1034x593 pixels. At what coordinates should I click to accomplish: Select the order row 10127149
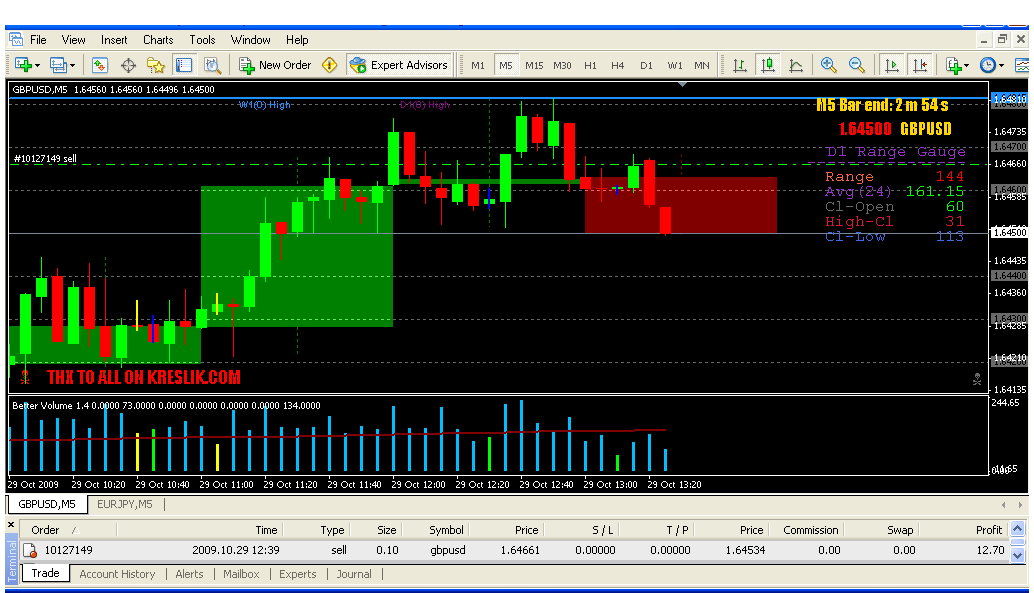click(x=513, y=550)
